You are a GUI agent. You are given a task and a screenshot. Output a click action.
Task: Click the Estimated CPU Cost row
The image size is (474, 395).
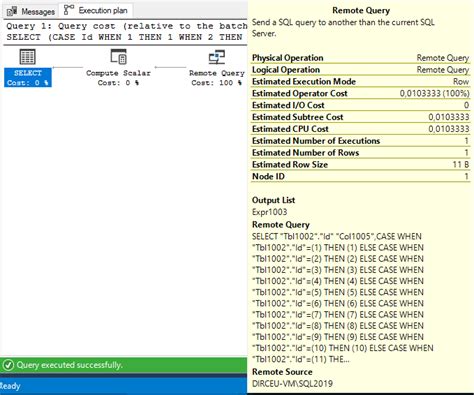361,129
